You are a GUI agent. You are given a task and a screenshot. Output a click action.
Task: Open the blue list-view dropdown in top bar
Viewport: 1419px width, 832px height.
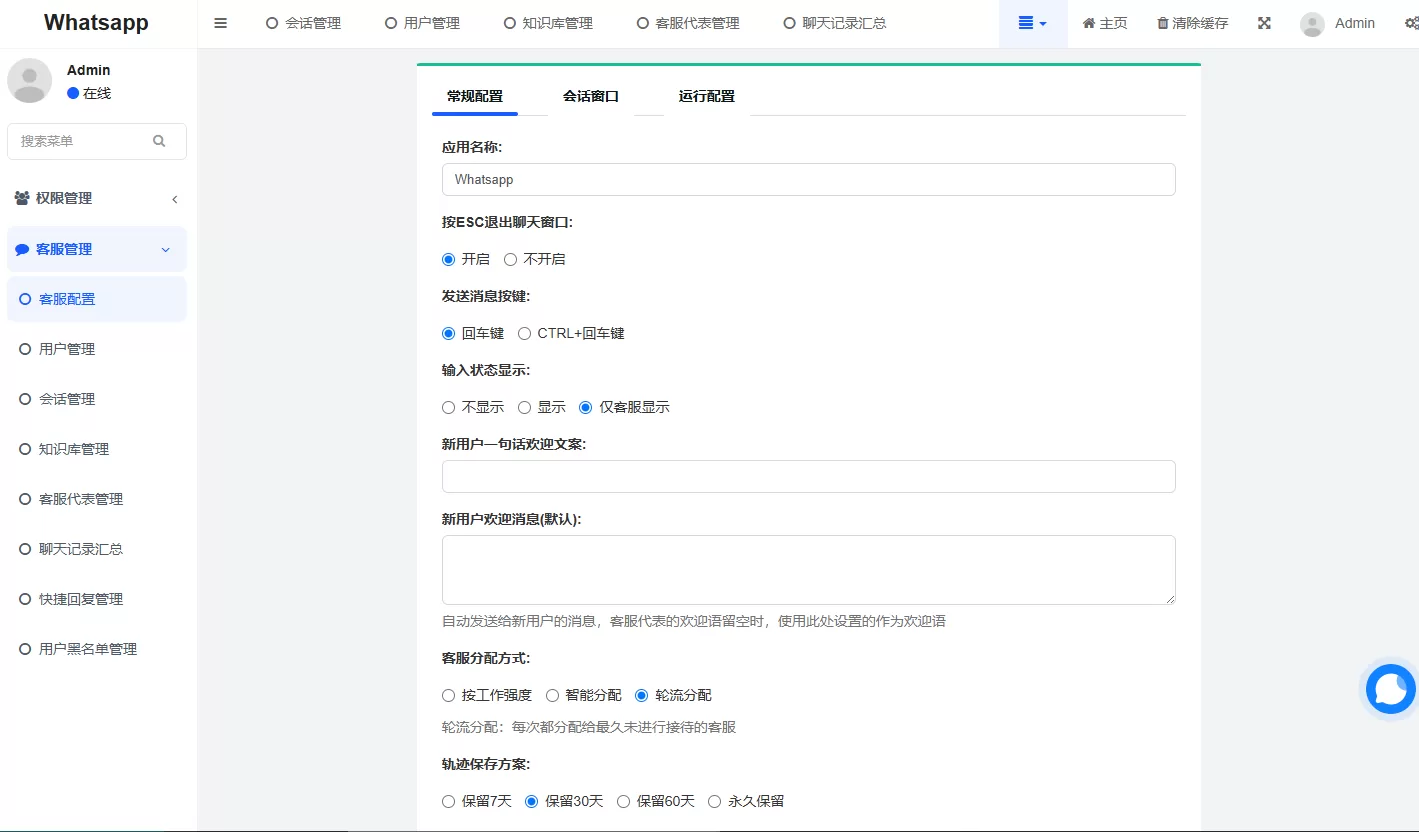click(1033, 23)
